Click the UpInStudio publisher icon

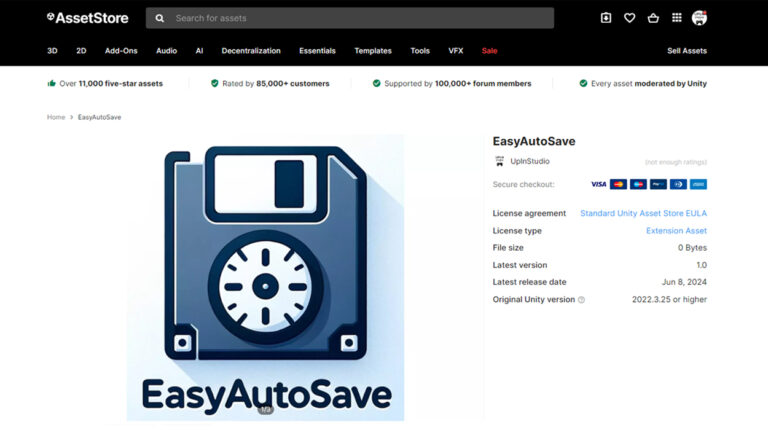[499, 161]
